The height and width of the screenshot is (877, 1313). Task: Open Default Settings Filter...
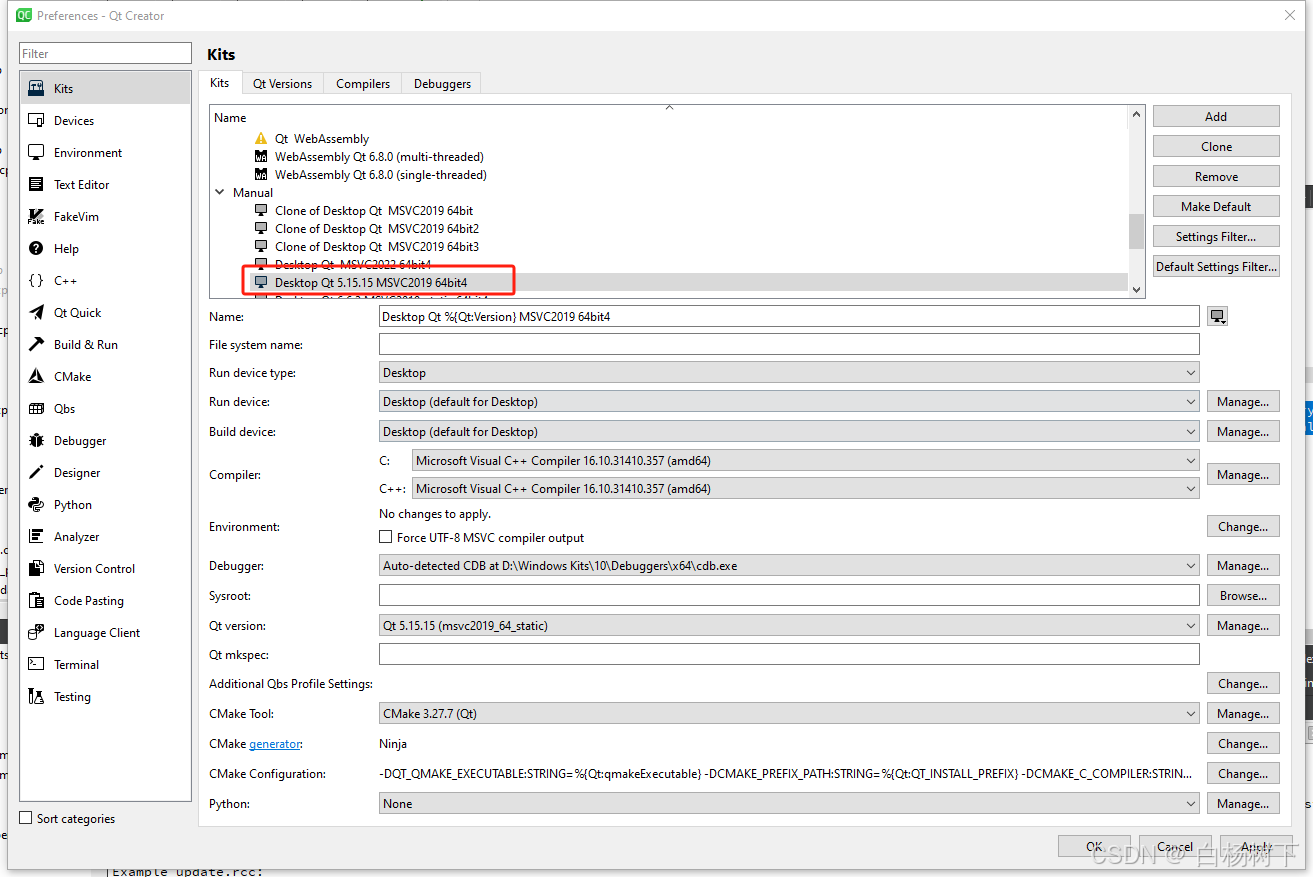(x=1216, y=266)
